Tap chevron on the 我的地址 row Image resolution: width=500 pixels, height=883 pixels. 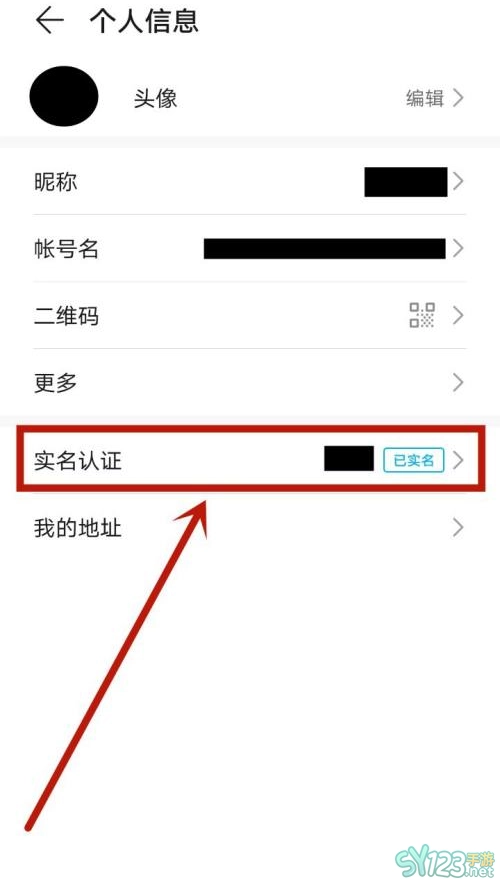458,528
